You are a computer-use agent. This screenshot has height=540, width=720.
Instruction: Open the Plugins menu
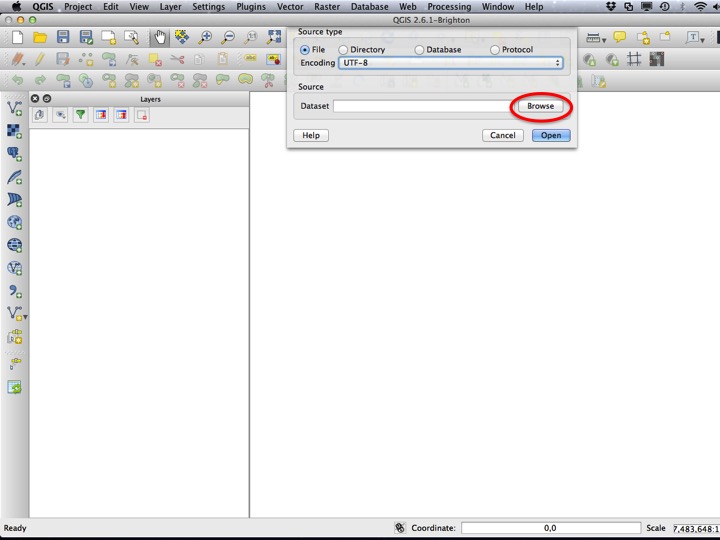tap(251, 6)
